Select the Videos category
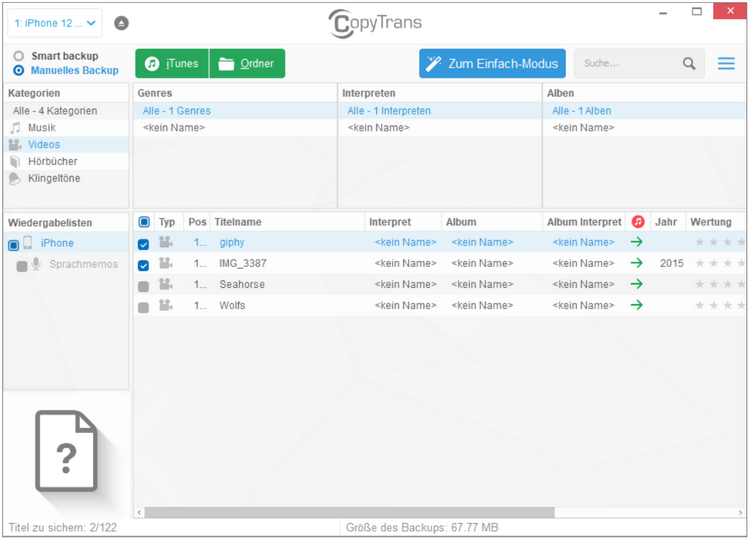The width and height of the screenshot is (750, 540). click(x=66, y=144)
